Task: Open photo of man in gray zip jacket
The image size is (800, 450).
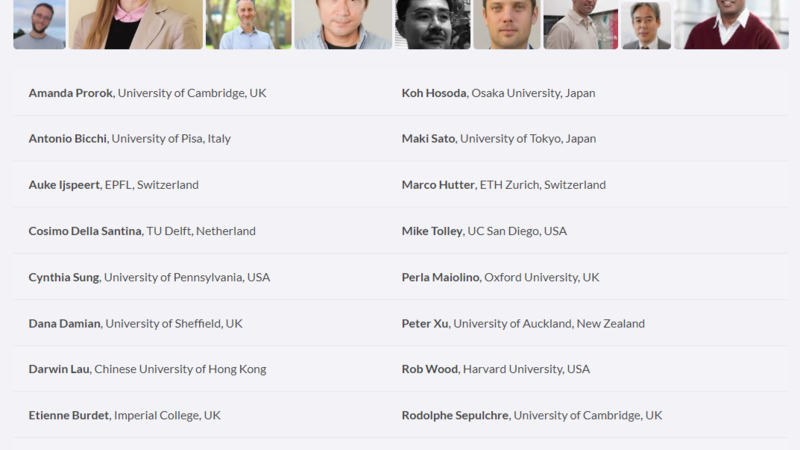Action: point(343,24)
